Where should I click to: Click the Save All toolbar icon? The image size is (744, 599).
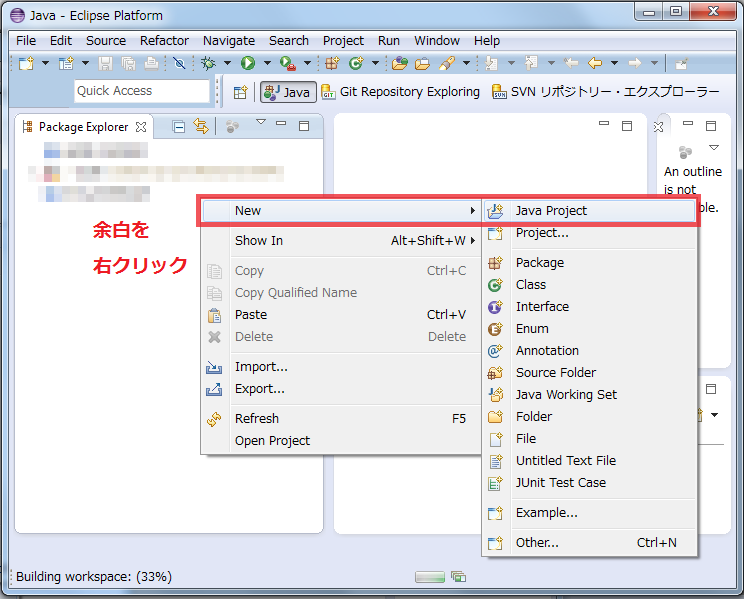128,63
